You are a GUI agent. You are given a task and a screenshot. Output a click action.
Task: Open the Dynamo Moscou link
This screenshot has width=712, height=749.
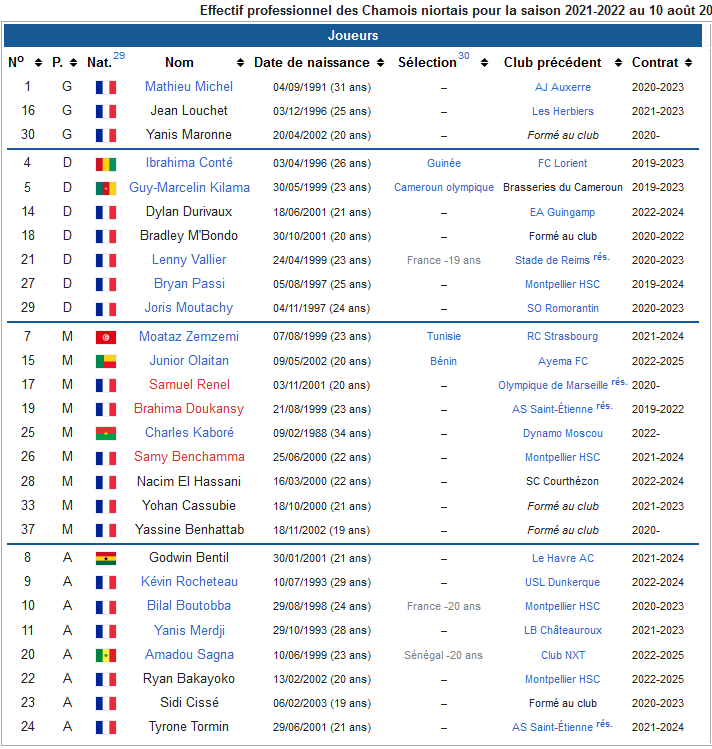[x=563, y=433]
